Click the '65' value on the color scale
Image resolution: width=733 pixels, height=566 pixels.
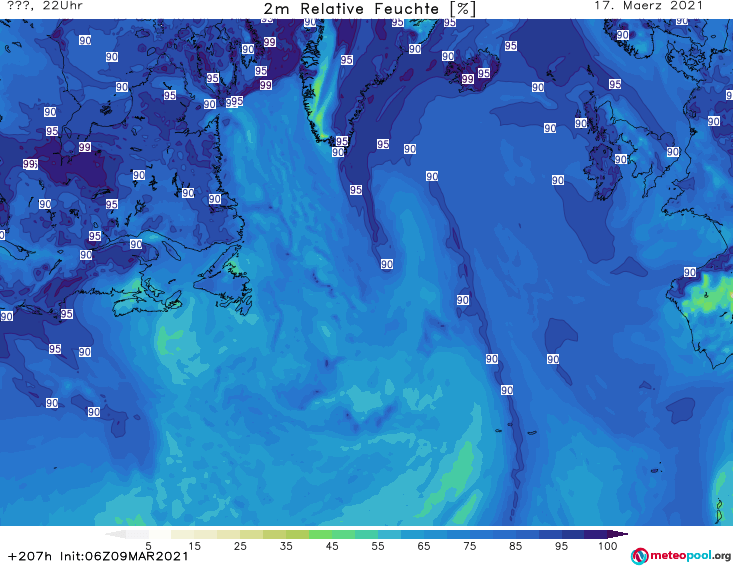pyautogui.click(x=424, y=546)
